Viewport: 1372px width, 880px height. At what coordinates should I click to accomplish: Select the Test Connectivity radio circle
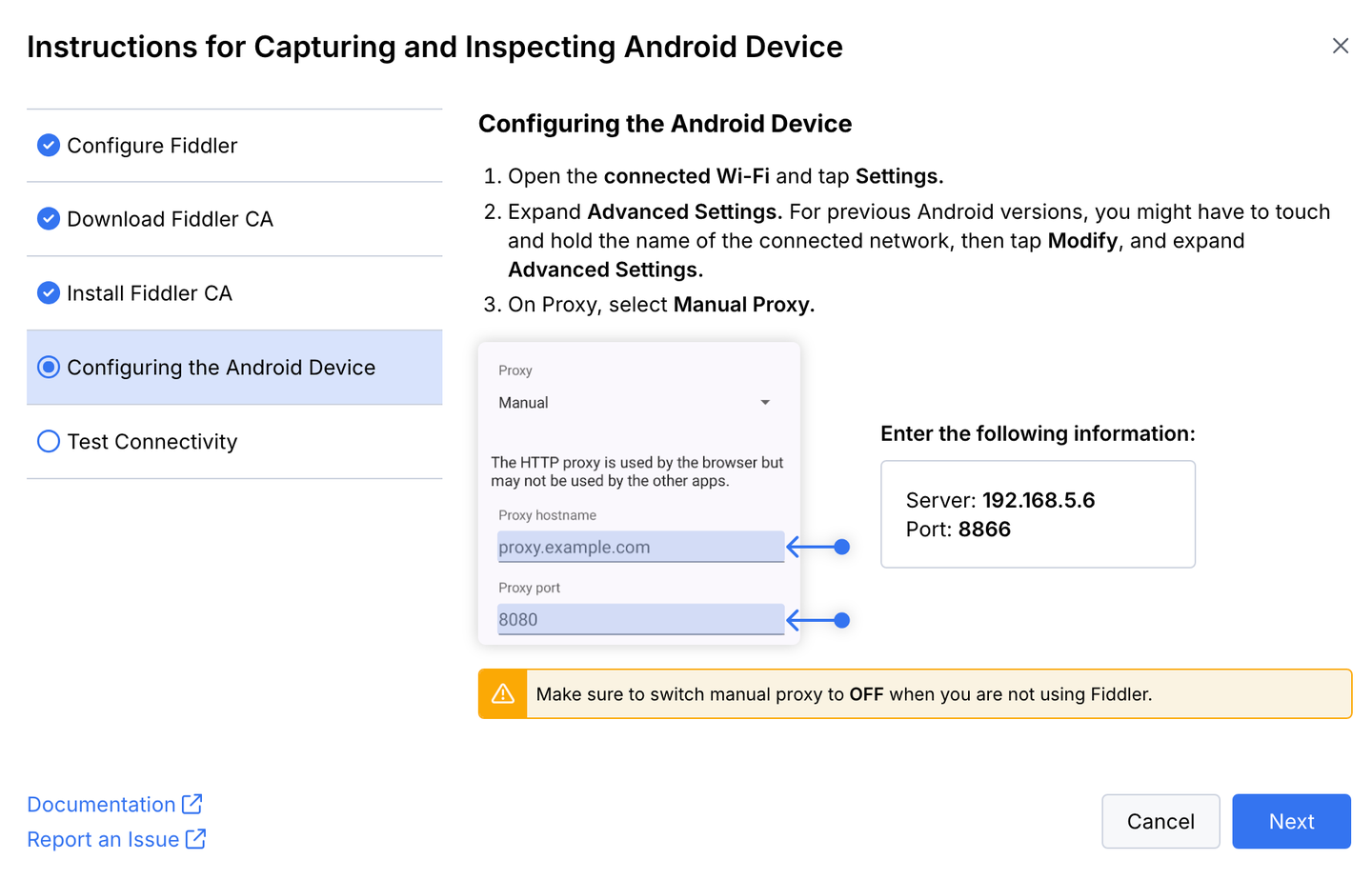pos(49,442)
